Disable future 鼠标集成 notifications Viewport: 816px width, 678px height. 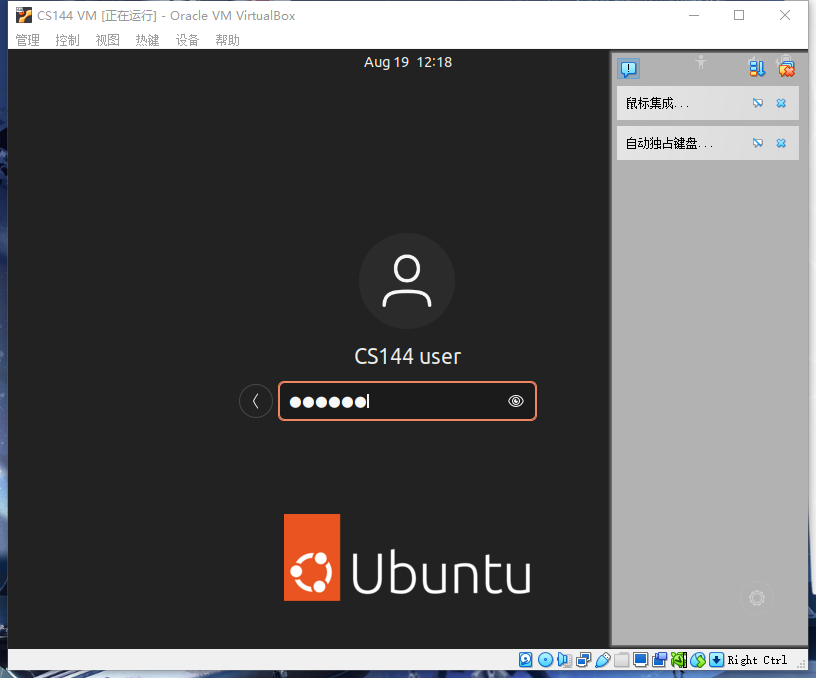point(758,103)
